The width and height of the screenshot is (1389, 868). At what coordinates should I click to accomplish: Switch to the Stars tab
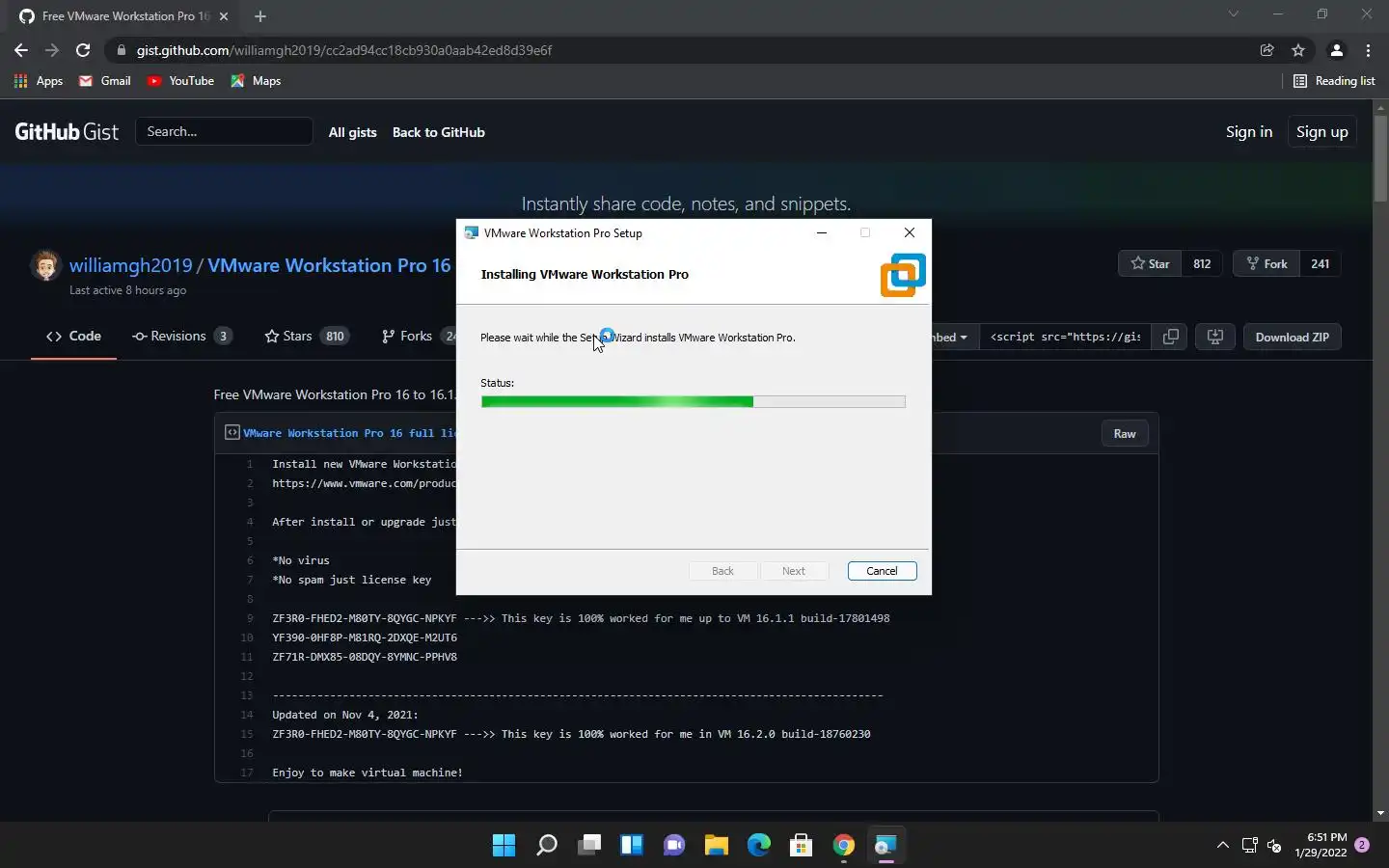tap(307, 337)
